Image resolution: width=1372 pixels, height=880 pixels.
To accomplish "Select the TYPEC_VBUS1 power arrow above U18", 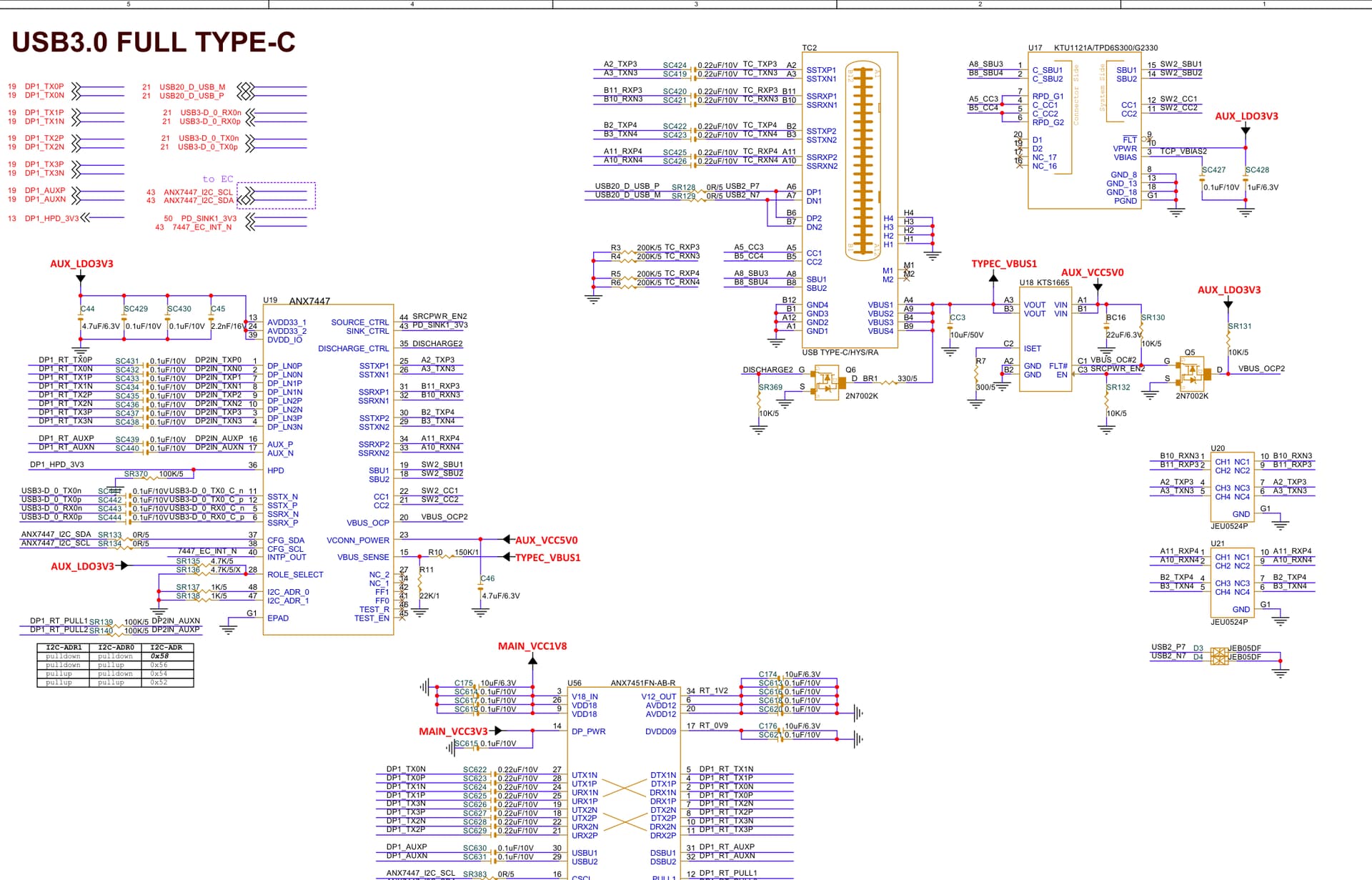I will coord(993,277).
